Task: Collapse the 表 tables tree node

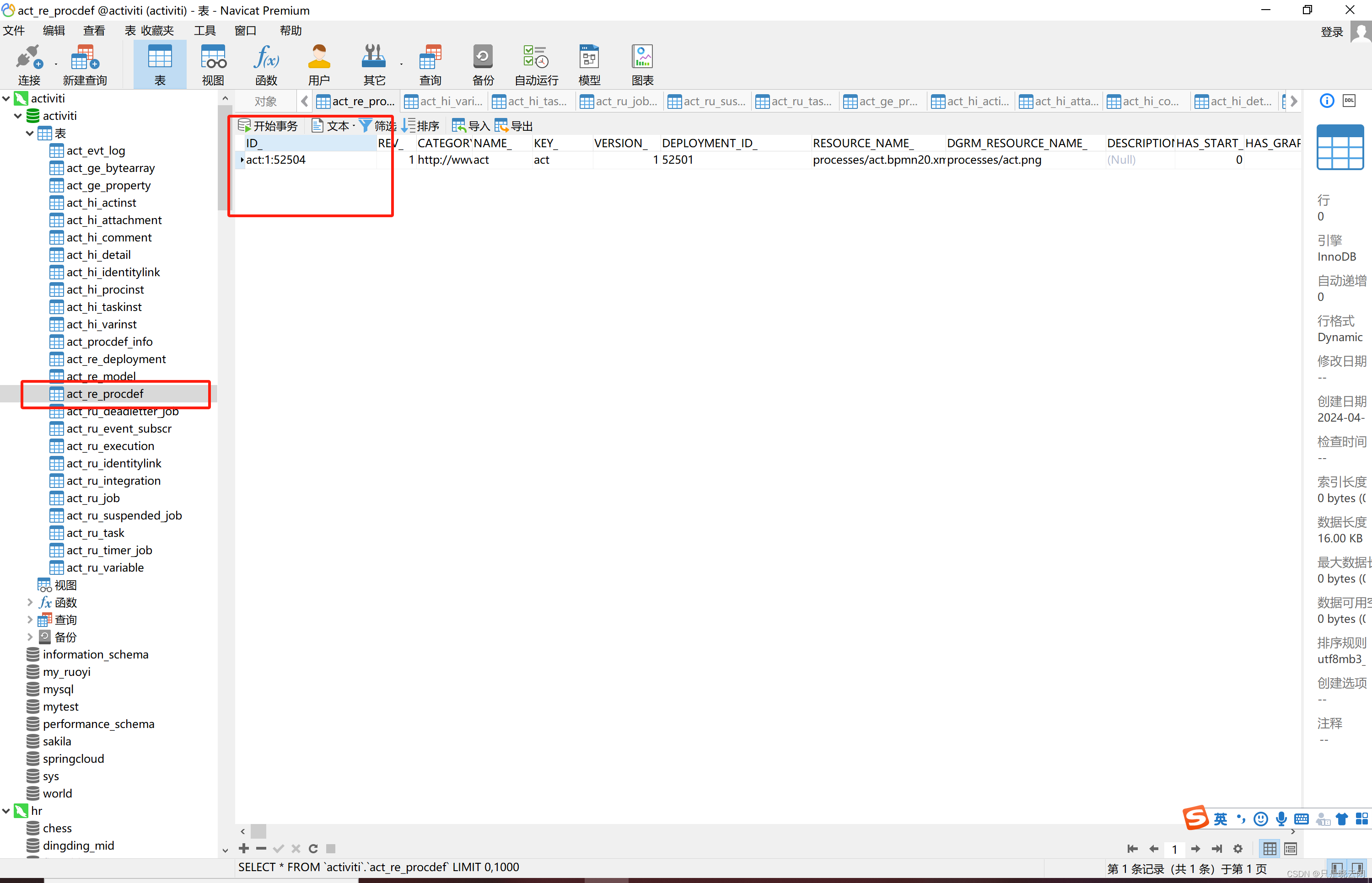Action: [x=30, y=134]
